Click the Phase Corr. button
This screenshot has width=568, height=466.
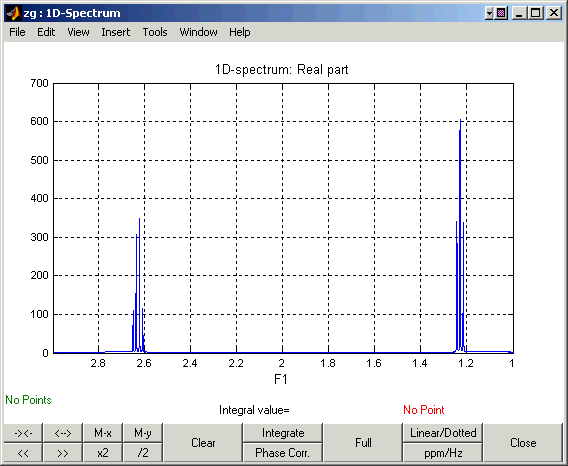pyautogui.click(x=283, y=453)
